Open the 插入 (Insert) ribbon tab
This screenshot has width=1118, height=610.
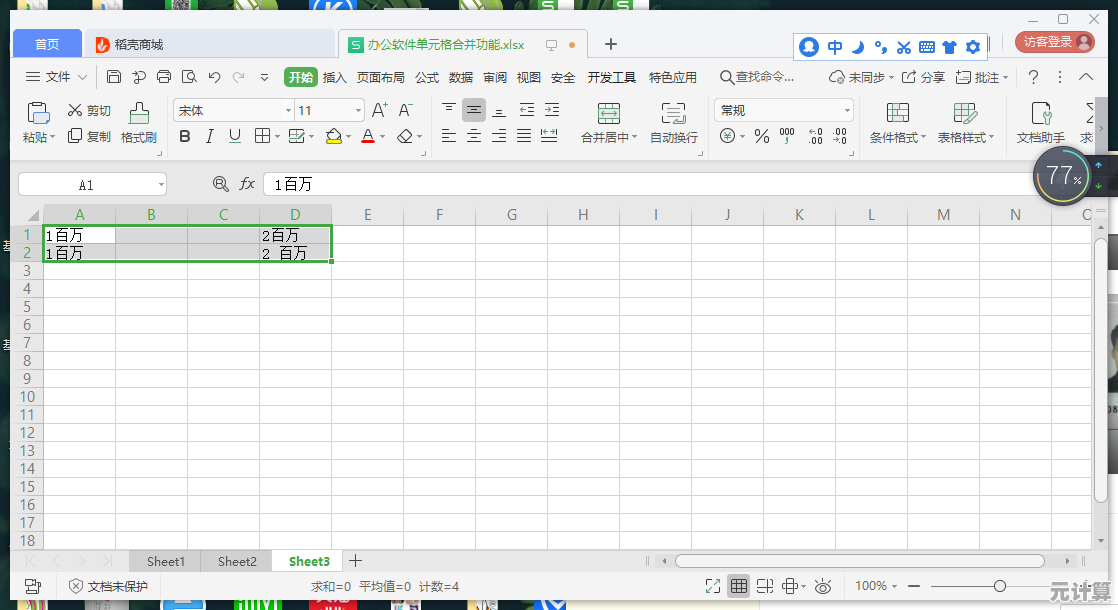coord(334,77)
